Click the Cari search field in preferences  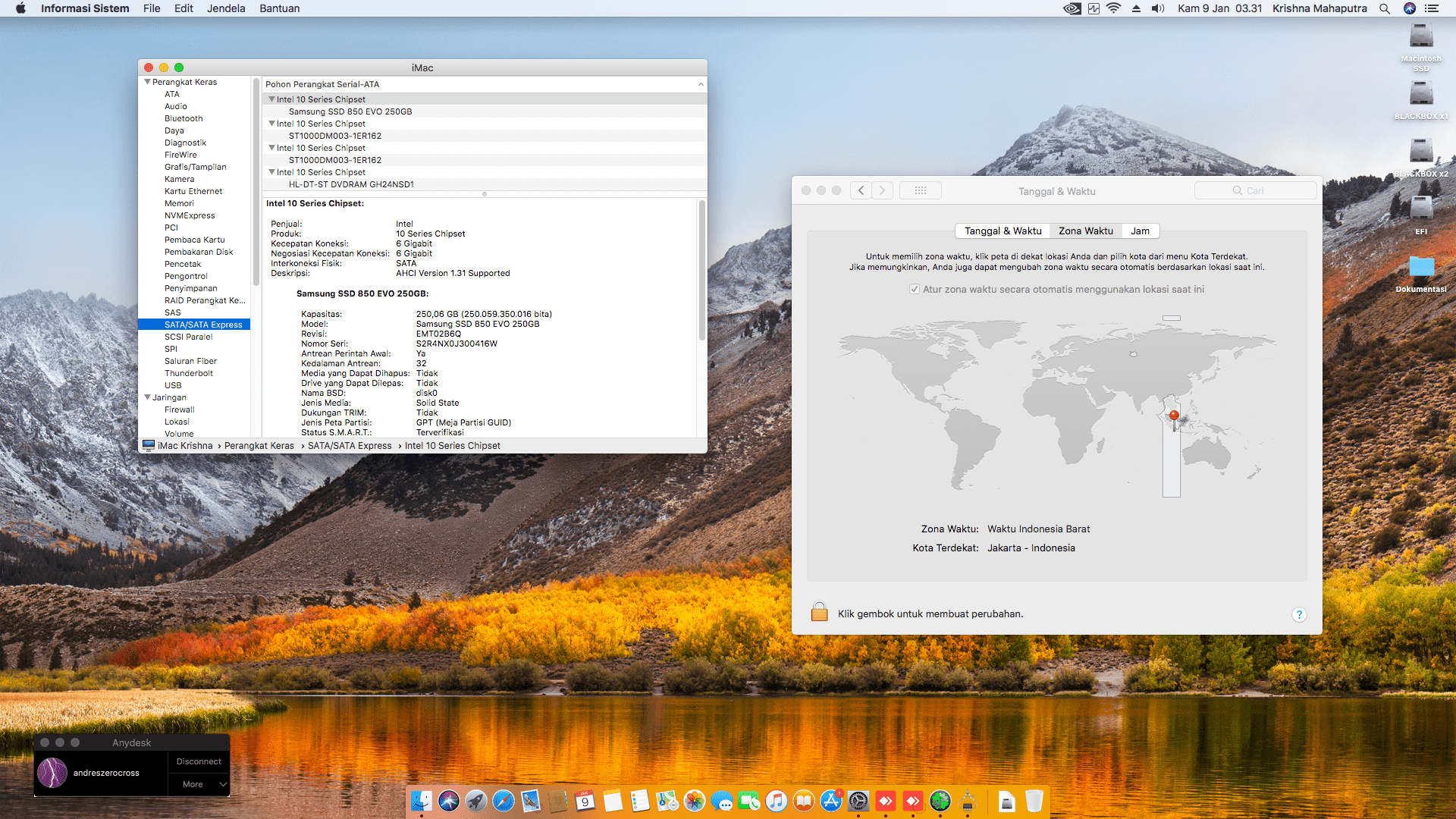1255,190
